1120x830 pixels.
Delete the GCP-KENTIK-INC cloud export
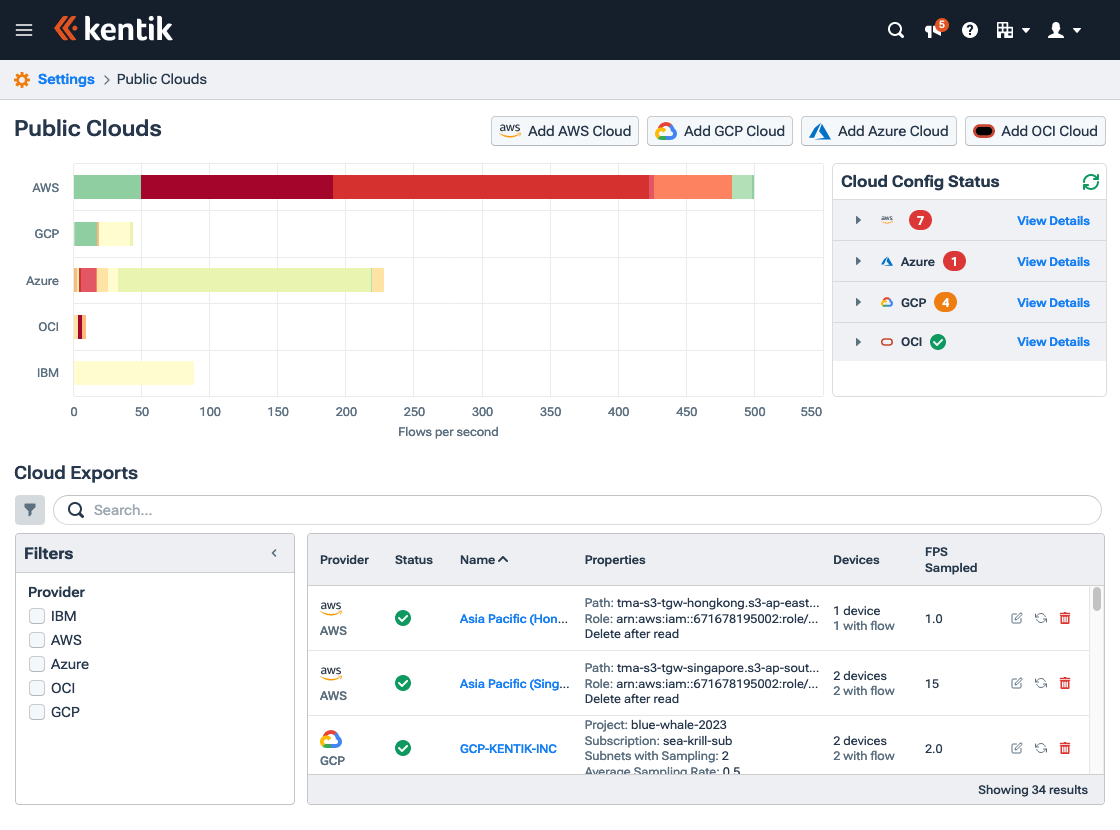pyautogui.click(x=1064, y=748)
